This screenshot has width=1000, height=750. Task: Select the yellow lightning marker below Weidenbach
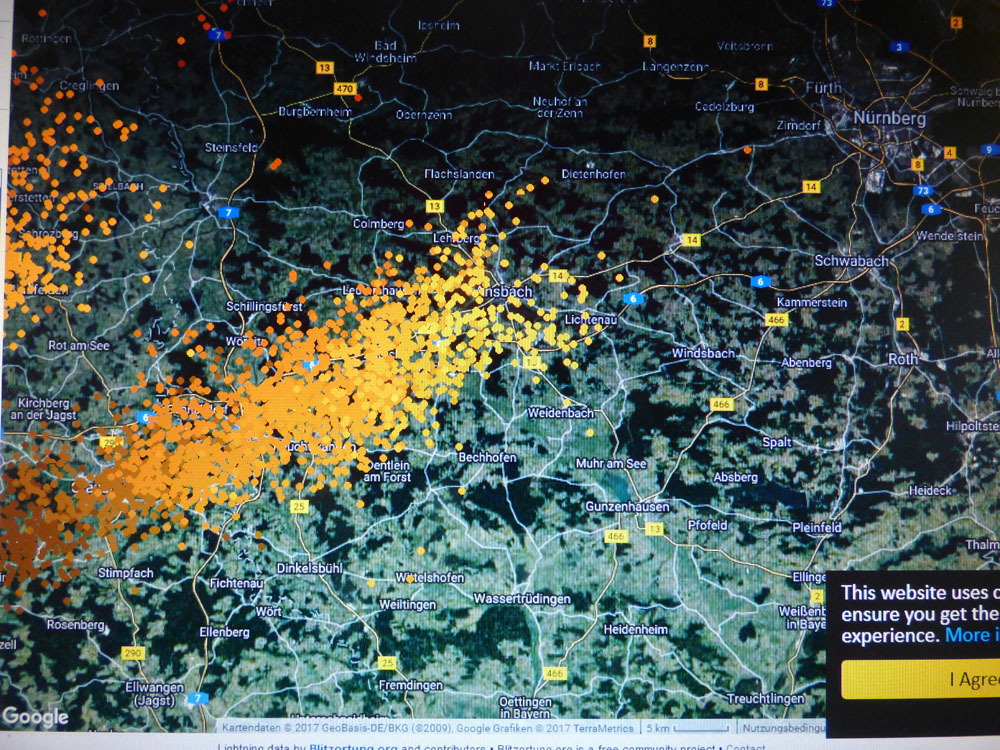(590, 432)
